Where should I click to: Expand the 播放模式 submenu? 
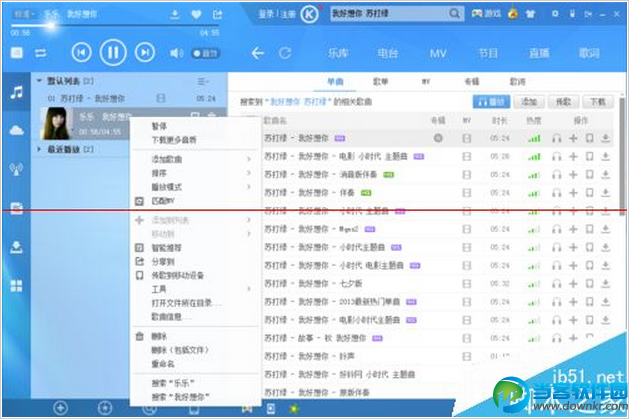[196, 187]
